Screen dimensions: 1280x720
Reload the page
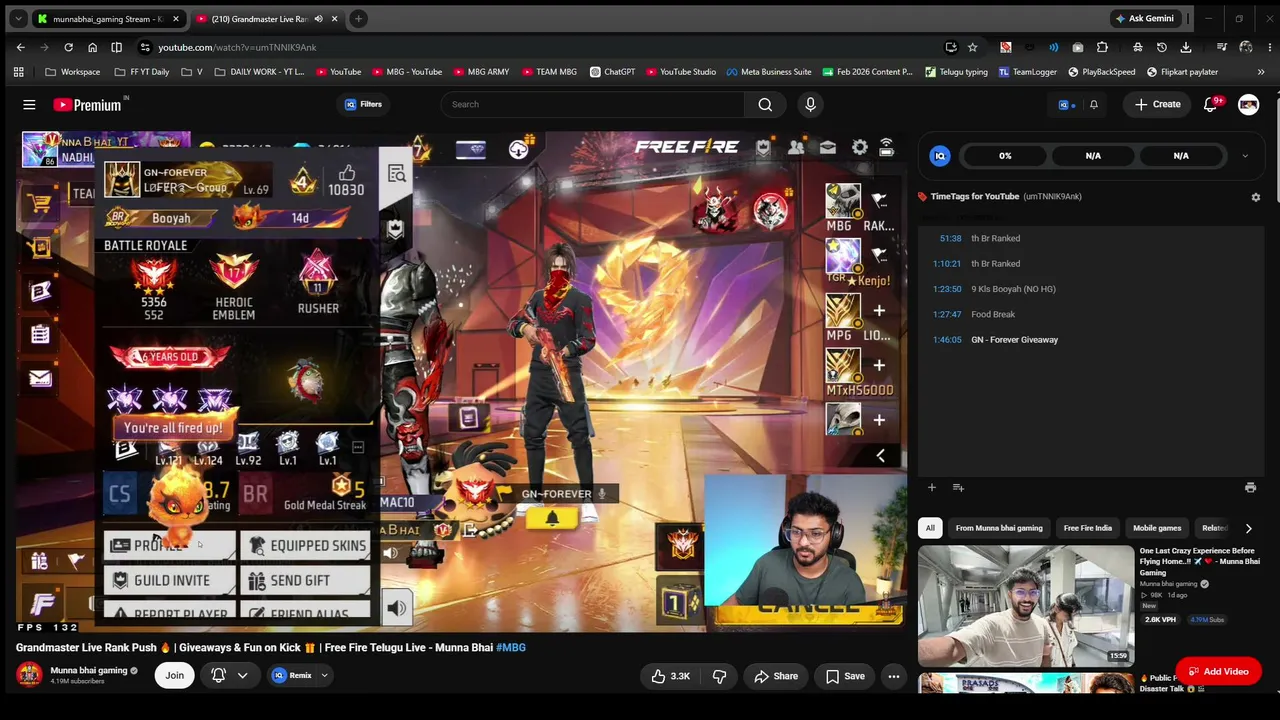point(68,47)
